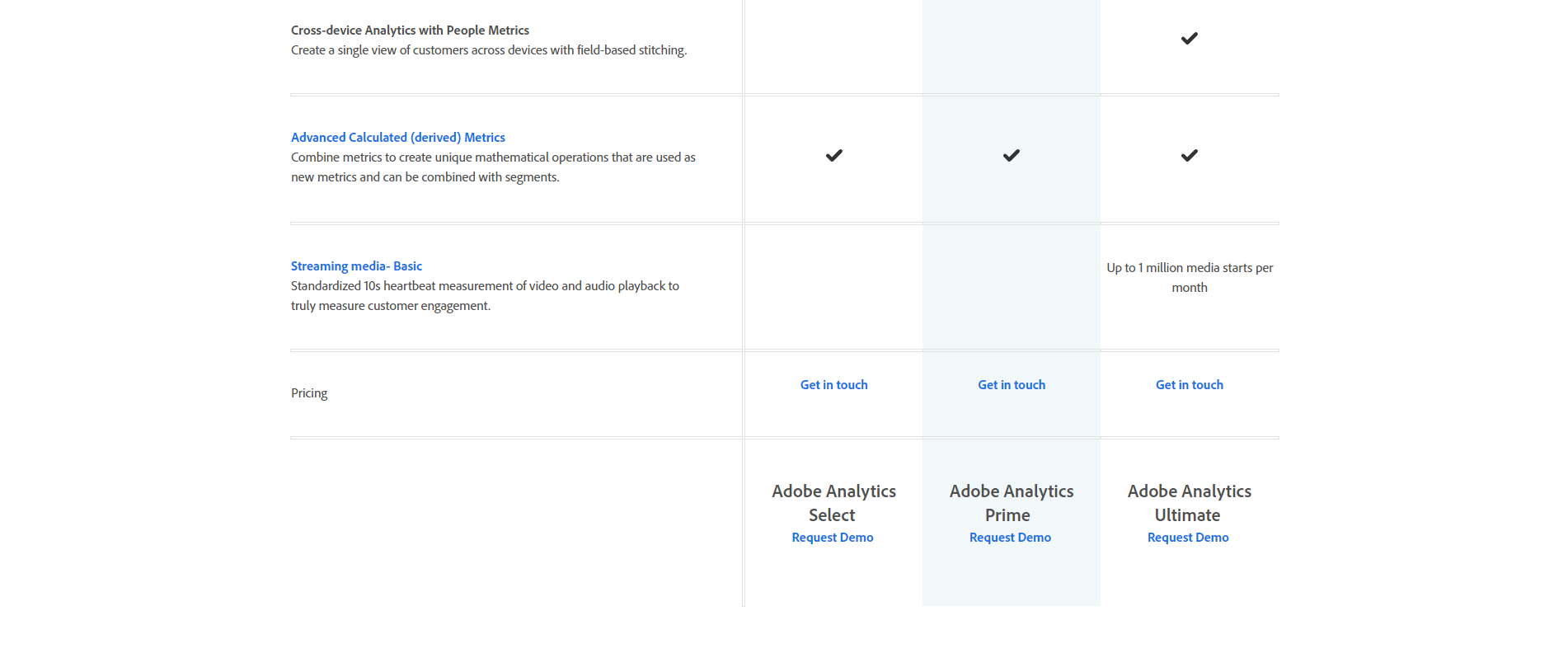
Task: Click Get in touch for Select plan
Action: 833,385
